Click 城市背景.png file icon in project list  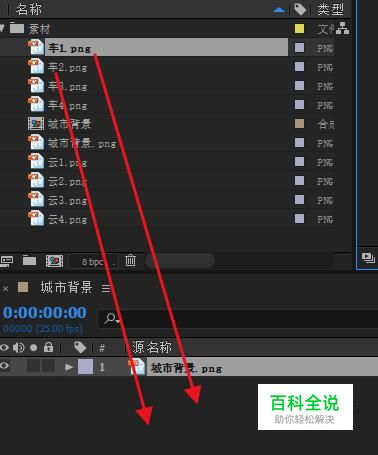36,142
